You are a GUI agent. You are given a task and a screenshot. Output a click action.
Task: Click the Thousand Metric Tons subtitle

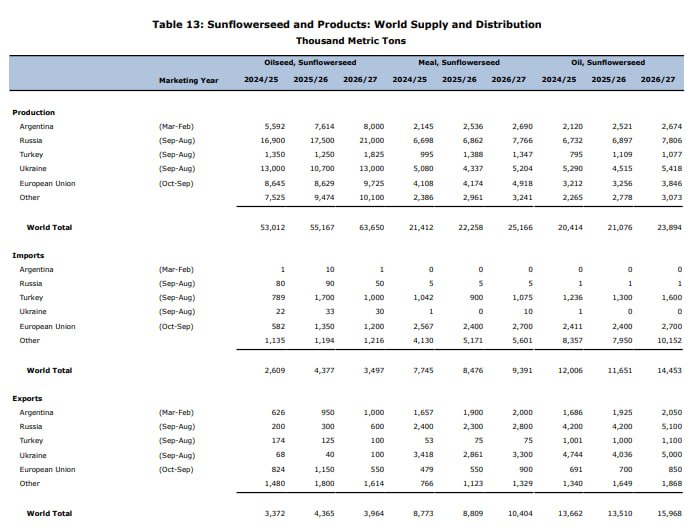click(351, 41)
